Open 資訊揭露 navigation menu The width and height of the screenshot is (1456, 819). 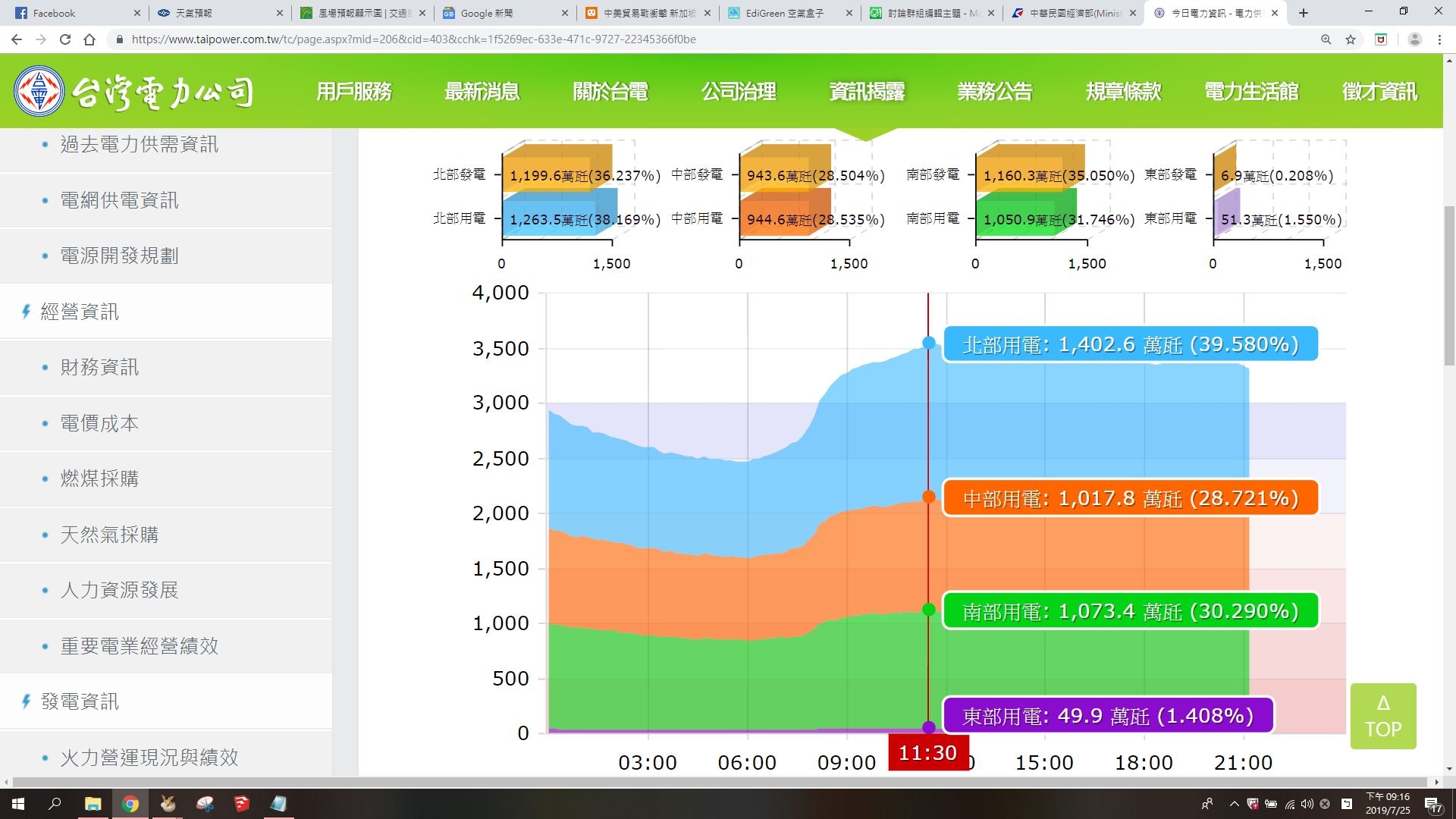tap(867, 92)
